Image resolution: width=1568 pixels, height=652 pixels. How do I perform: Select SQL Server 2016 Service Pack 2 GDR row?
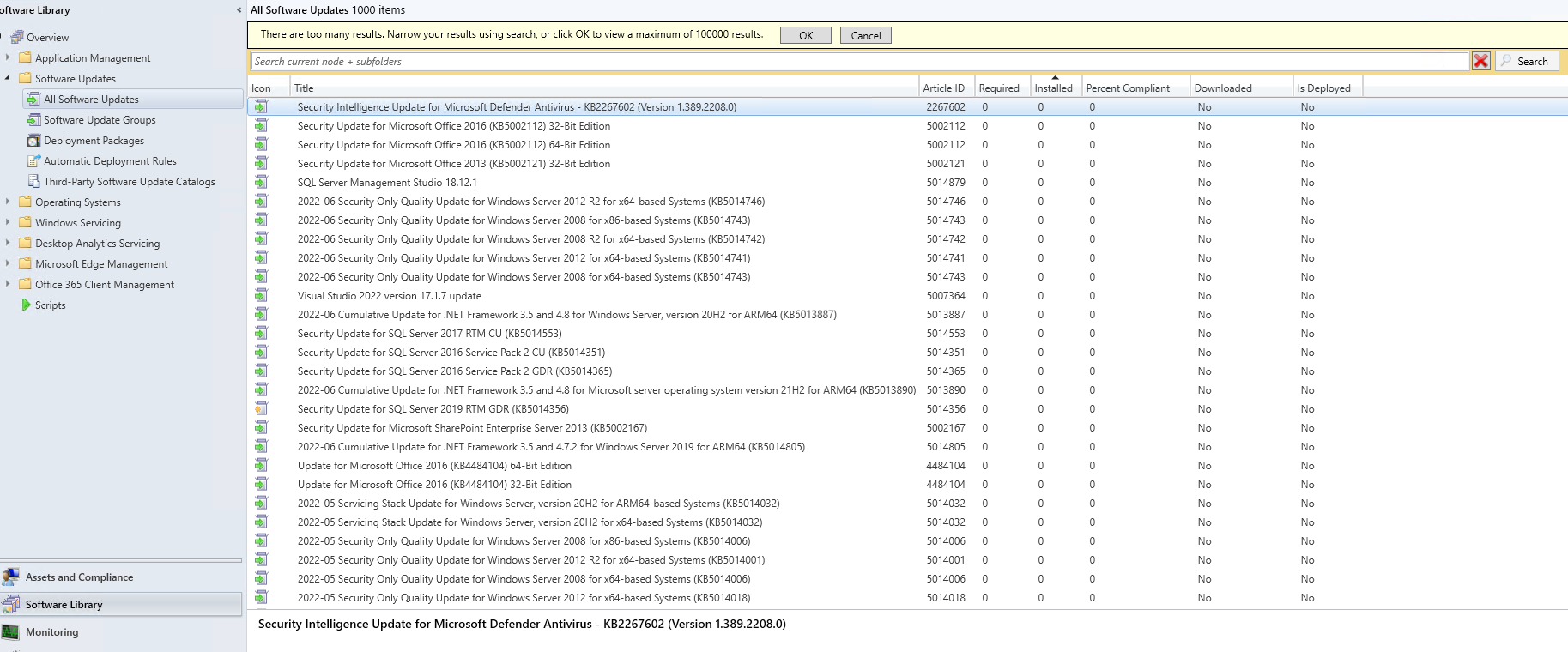(907, 371)
